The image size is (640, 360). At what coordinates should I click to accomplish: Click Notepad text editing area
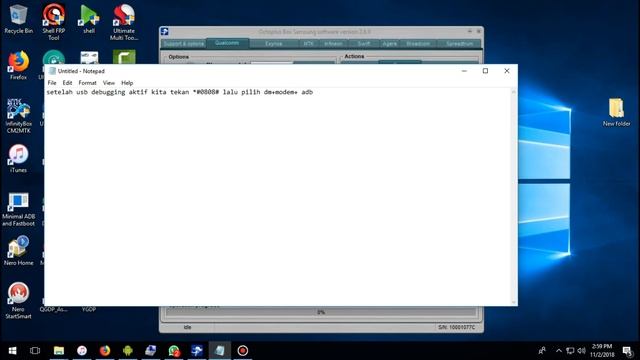278,196
